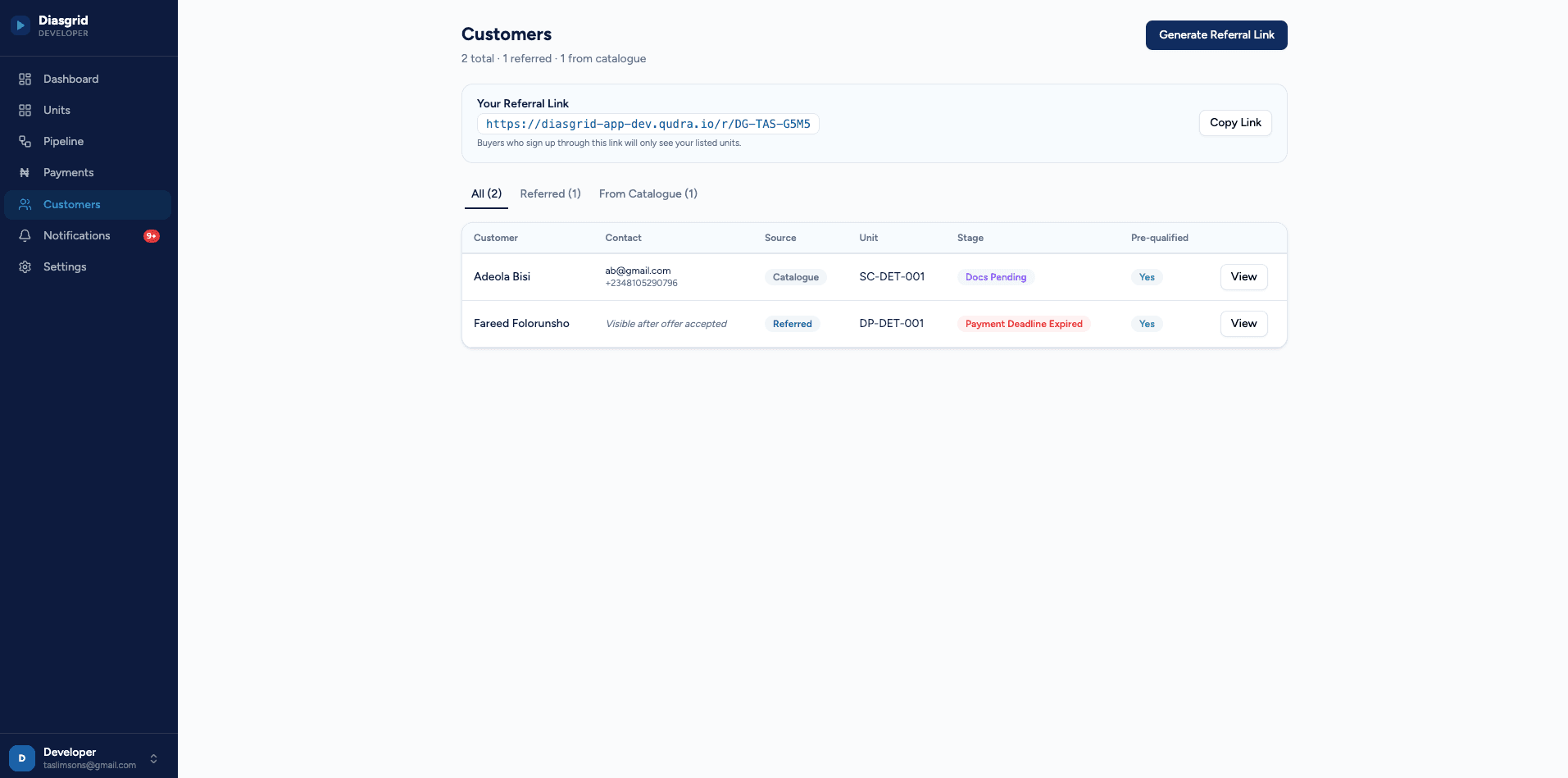Click the Referred source badge in table

coord(792,324)
